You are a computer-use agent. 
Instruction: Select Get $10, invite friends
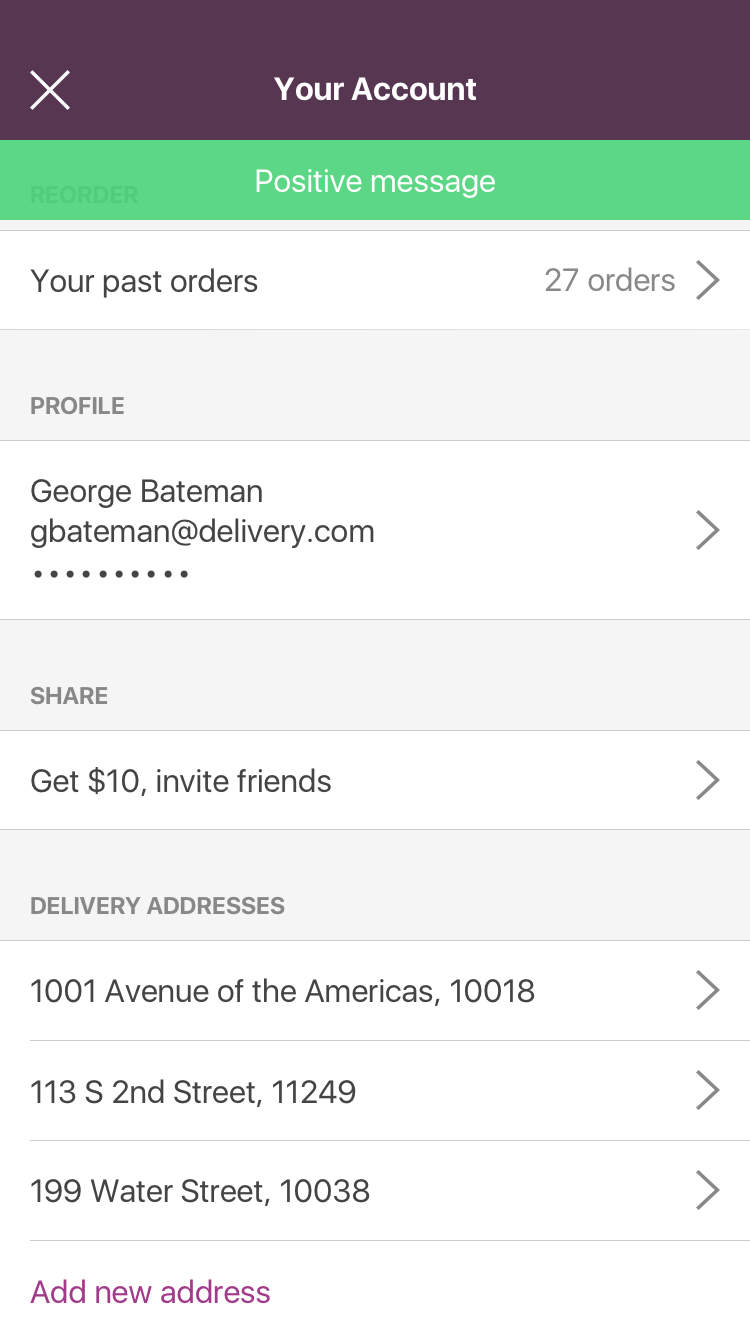pyautogui.click(x=181, y=781)
